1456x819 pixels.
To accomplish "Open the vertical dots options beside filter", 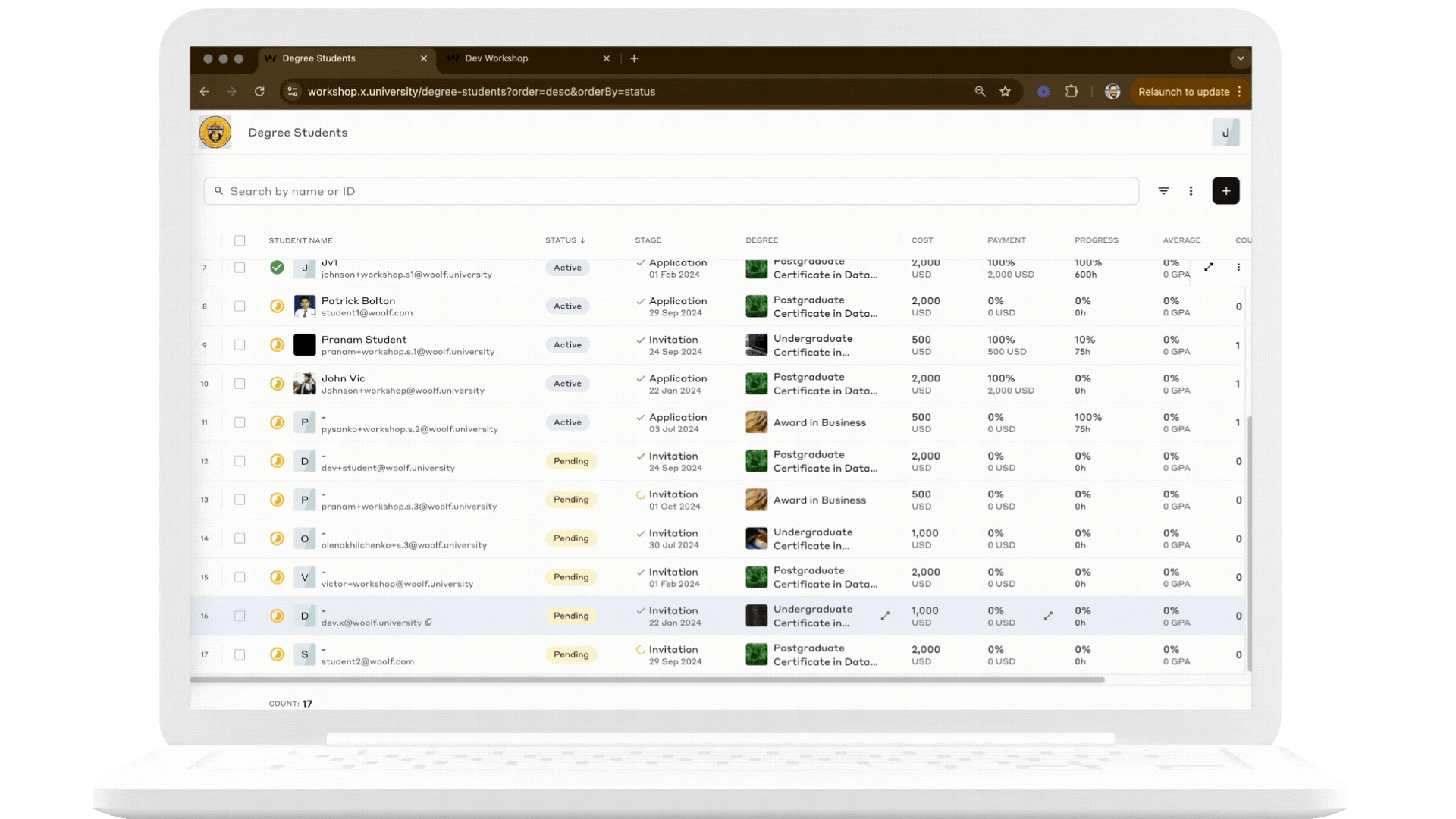I will (x=1191, y=191).
